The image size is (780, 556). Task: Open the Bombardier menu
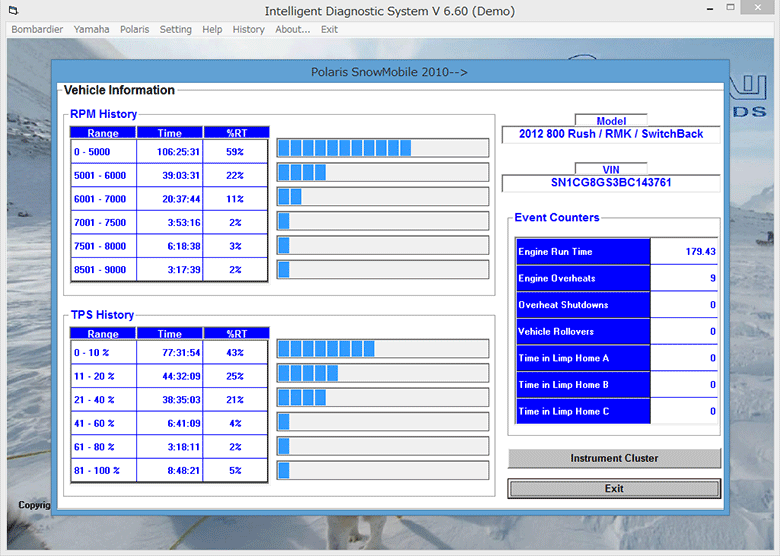[x=37, y=29]
